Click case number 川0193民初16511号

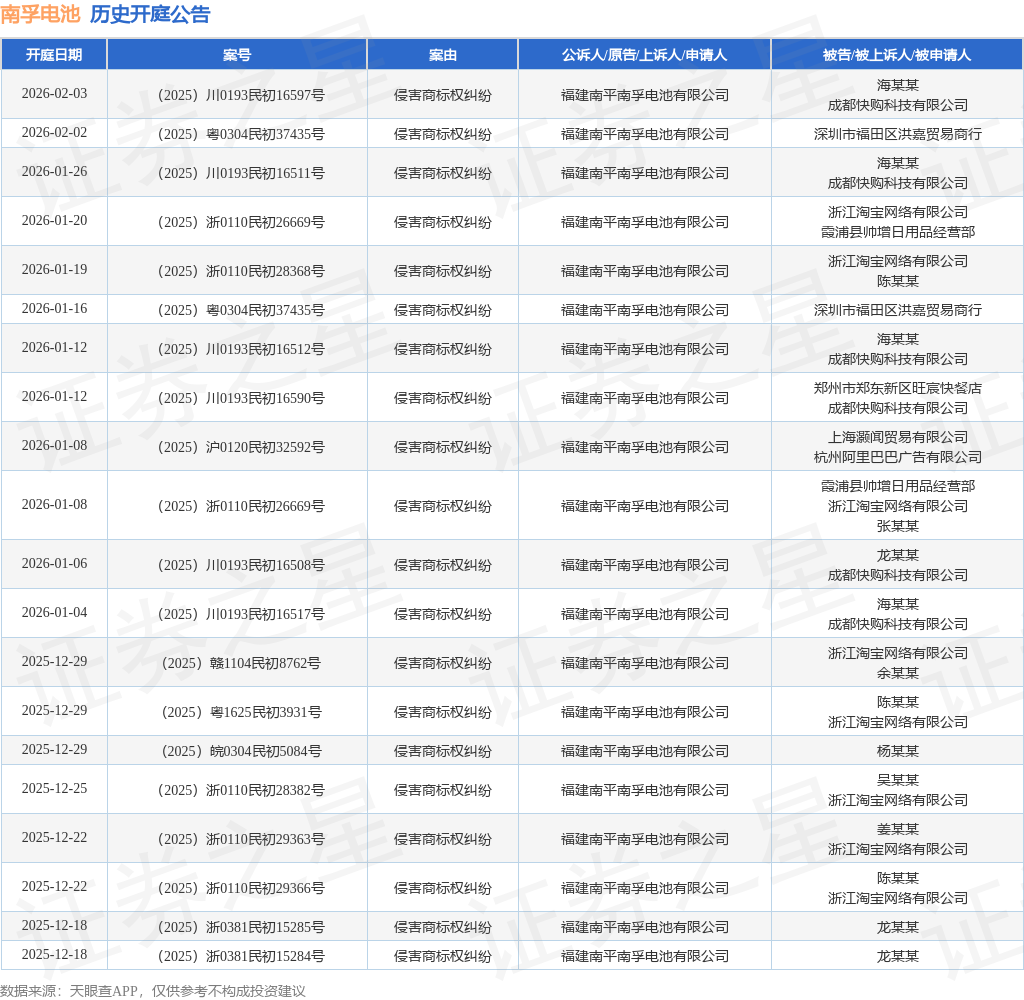pos(242,174)
